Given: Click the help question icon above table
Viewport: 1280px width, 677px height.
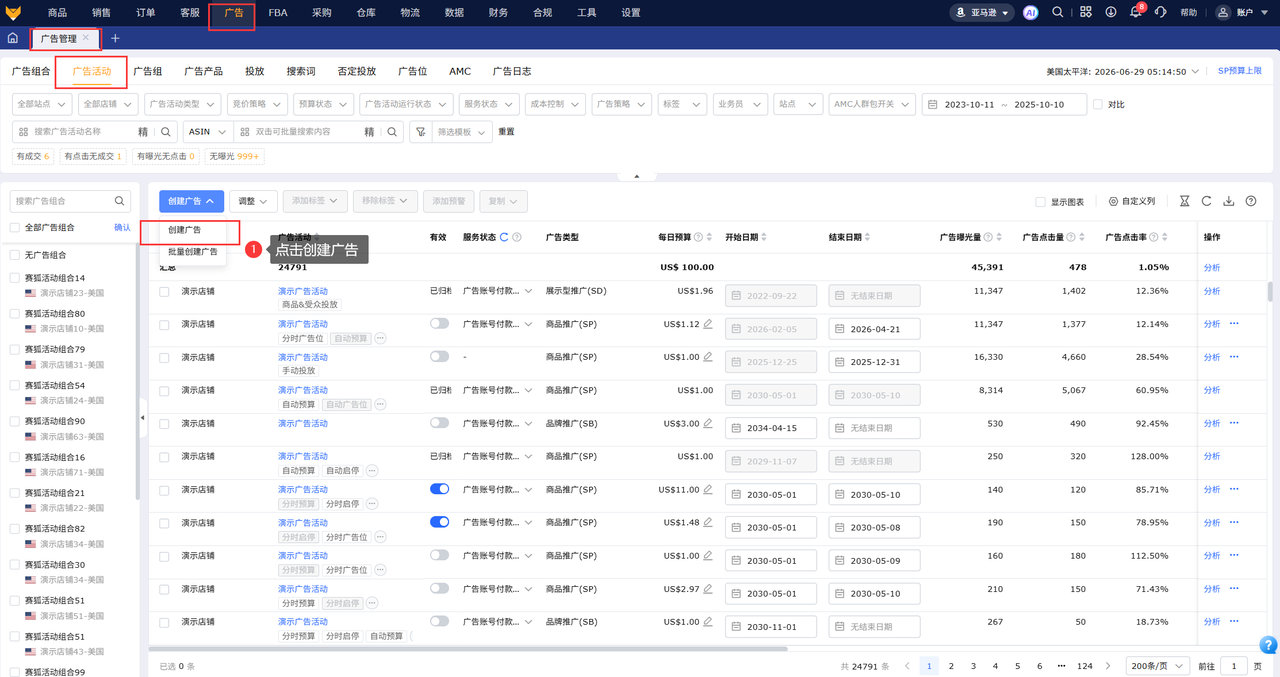Looking at the screenshot, I should click(1251, 201).
